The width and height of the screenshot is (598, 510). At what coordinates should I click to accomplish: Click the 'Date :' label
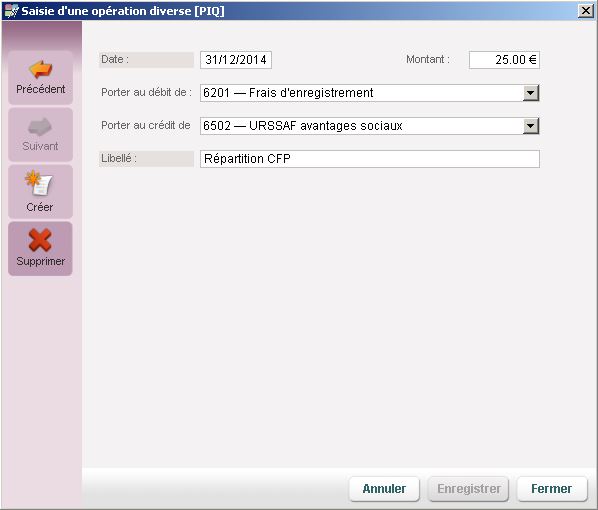coord(115,60)
